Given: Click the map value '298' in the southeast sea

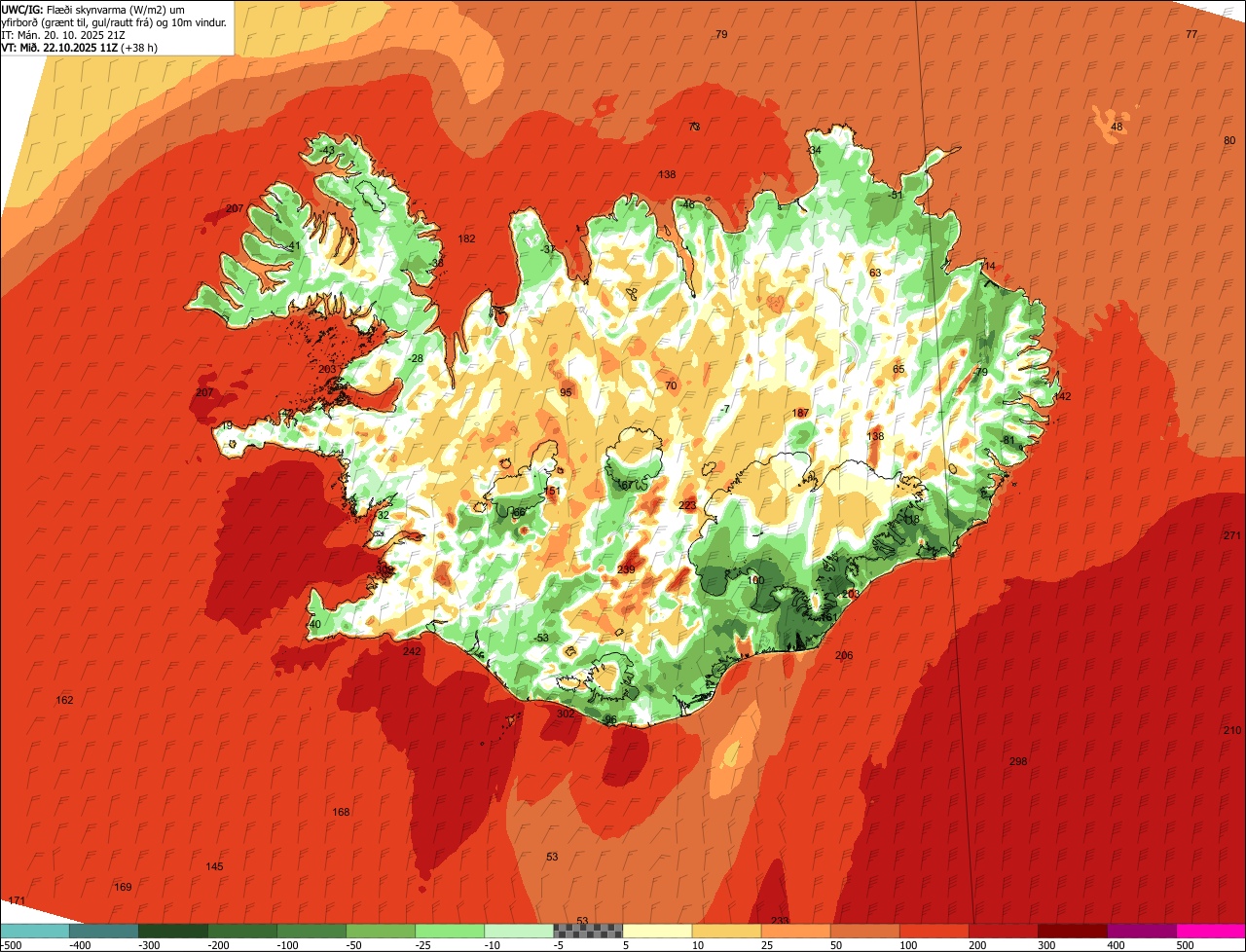Looking at the screenshot, I should [1018, 761].
